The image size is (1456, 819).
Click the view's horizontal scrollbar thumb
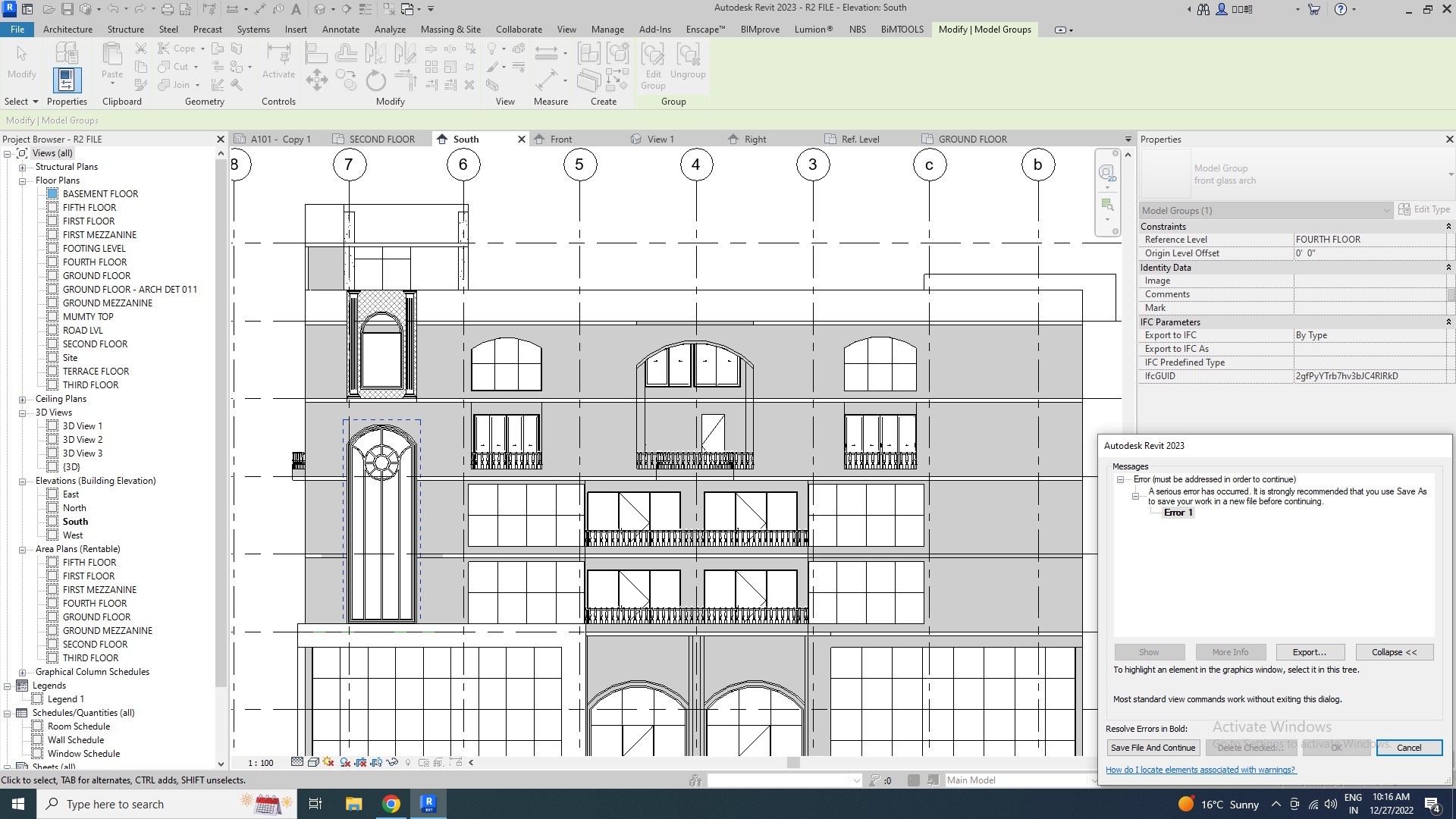coord(793,762)
